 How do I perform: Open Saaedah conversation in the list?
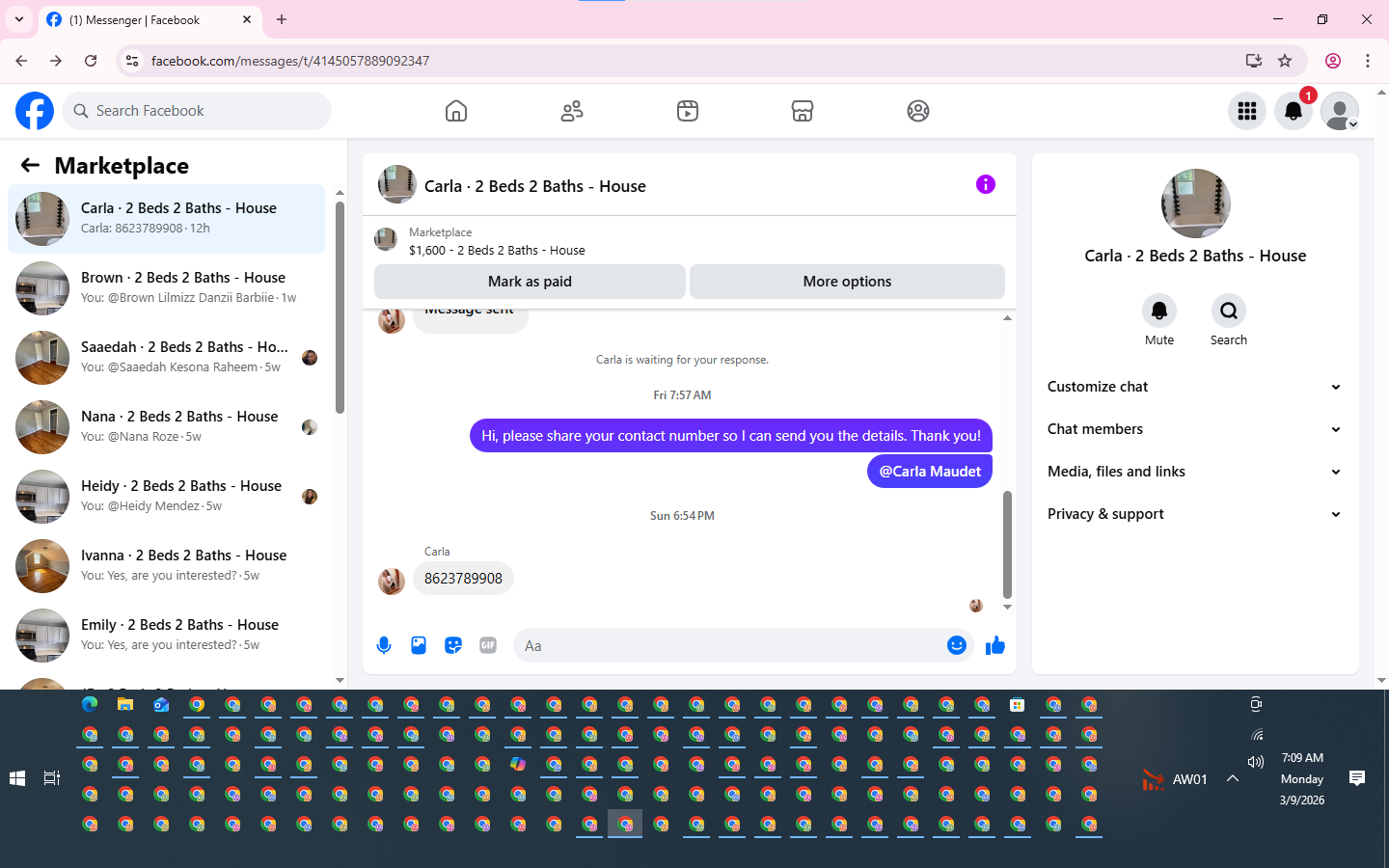(x=167, y=358)
